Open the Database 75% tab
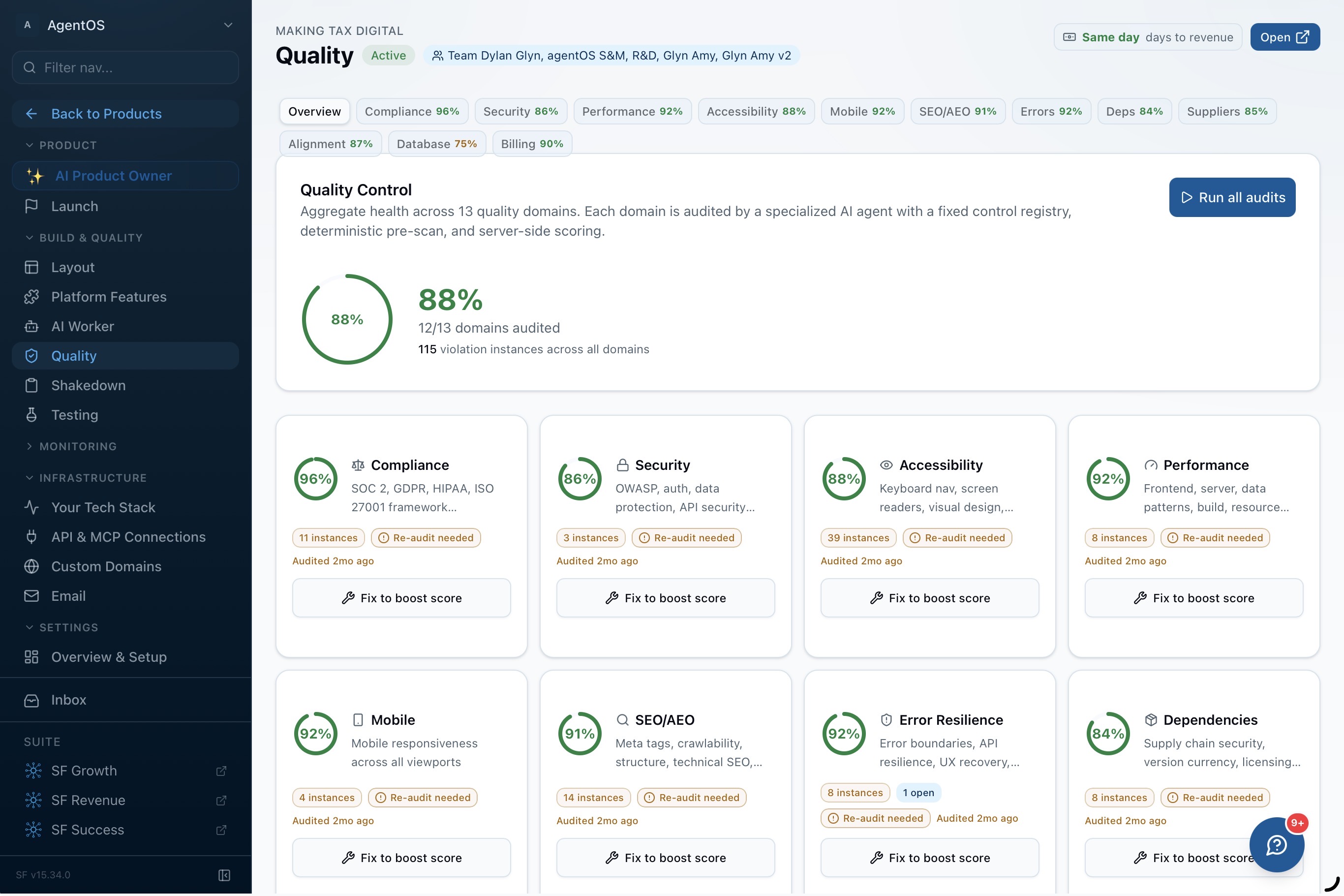The image size is (1344, 896). 436,144
